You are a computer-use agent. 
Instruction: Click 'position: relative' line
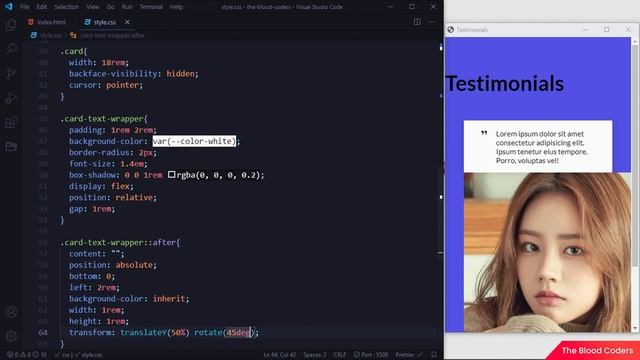click(113, 198)
